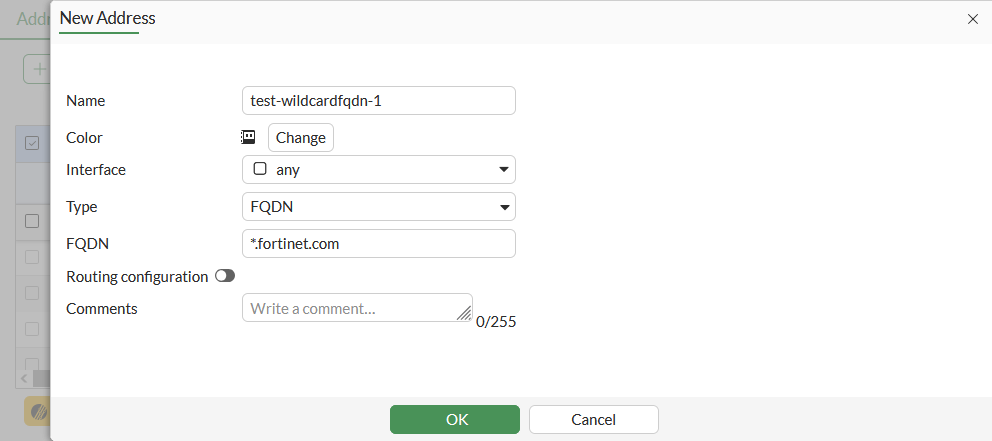Open the Interface dropdown

click(x=378, y=170)
